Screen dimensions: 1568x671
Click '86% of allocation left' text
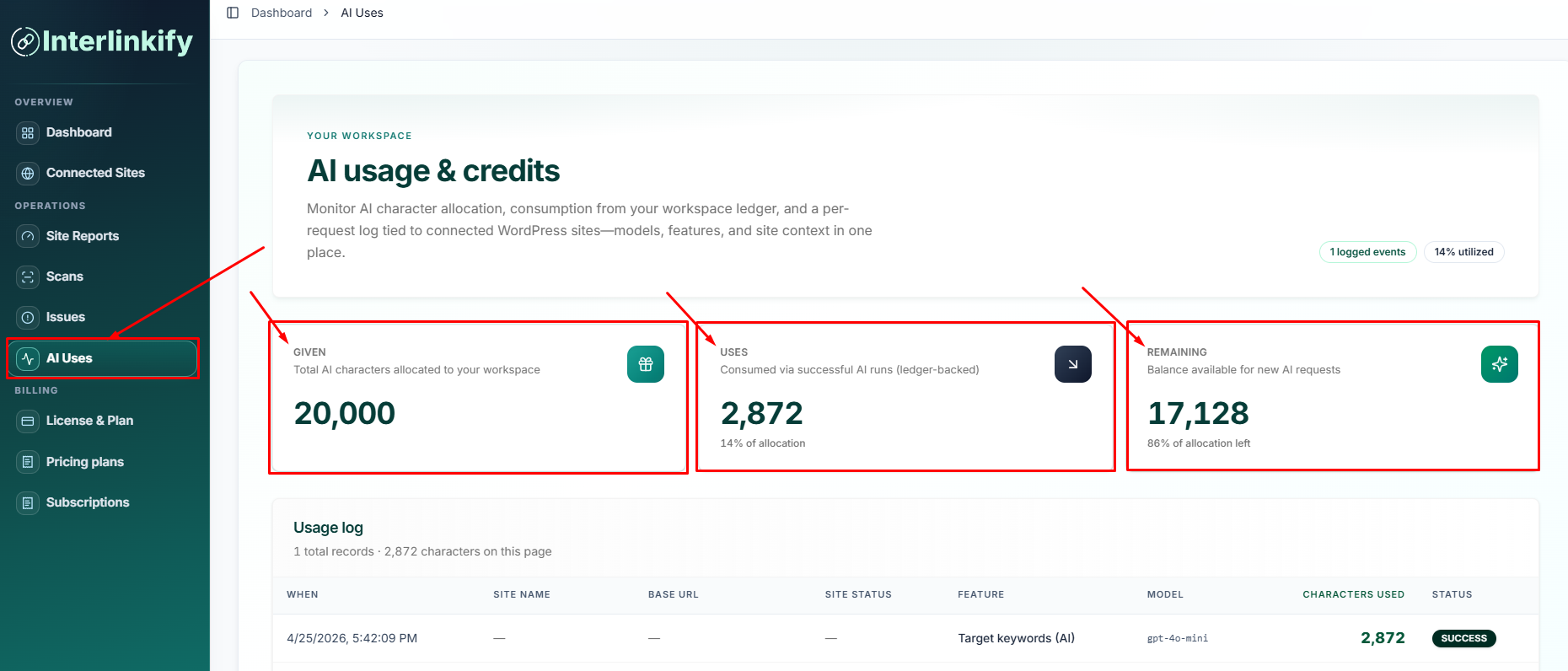point(1199,443)
